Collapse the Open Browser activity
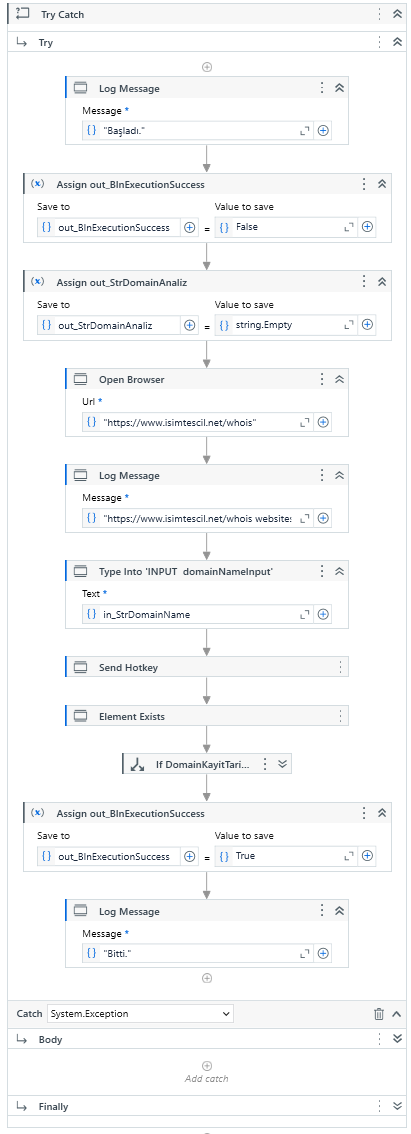Image resolution: width=411 pixels, height=1134 pixels. coord(339,379)
